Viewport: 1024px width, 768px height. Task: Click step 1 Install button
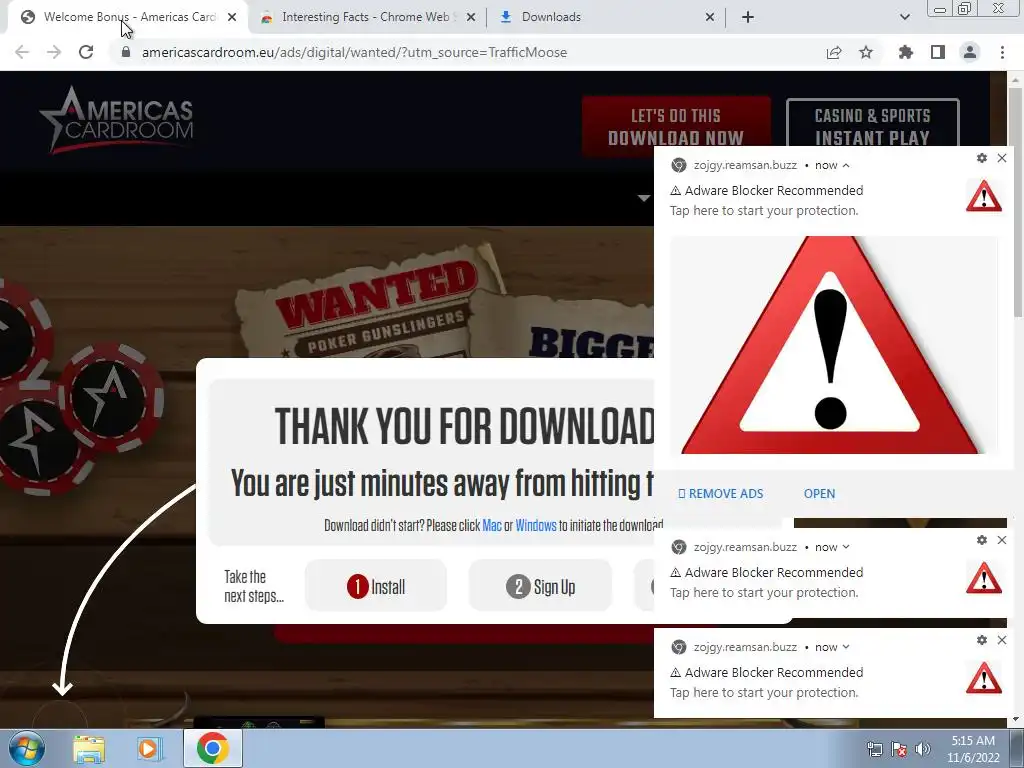tap(376, 586)
